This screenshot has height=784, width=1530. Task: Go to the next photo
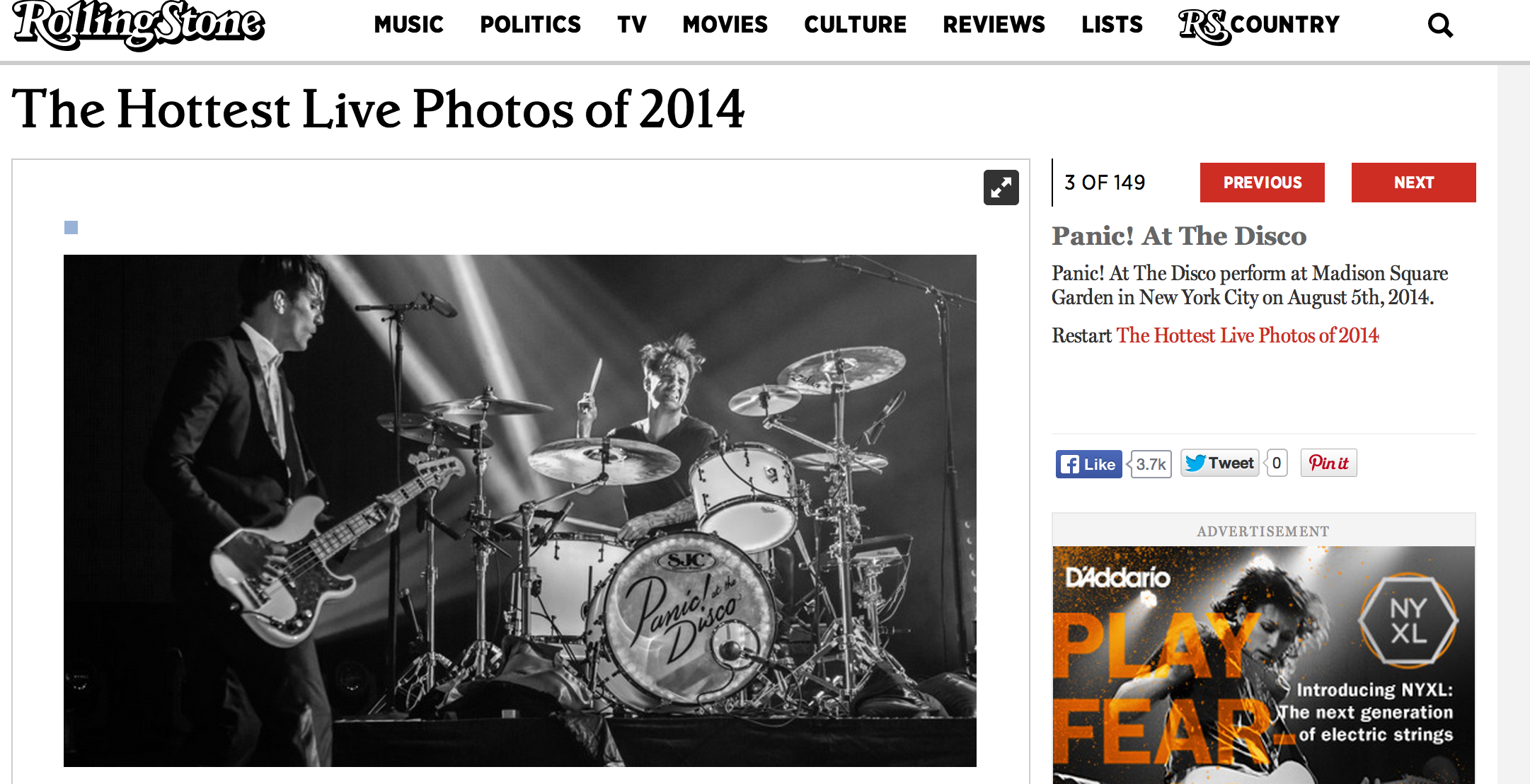pyautogui.click(x=1413, y=183)
